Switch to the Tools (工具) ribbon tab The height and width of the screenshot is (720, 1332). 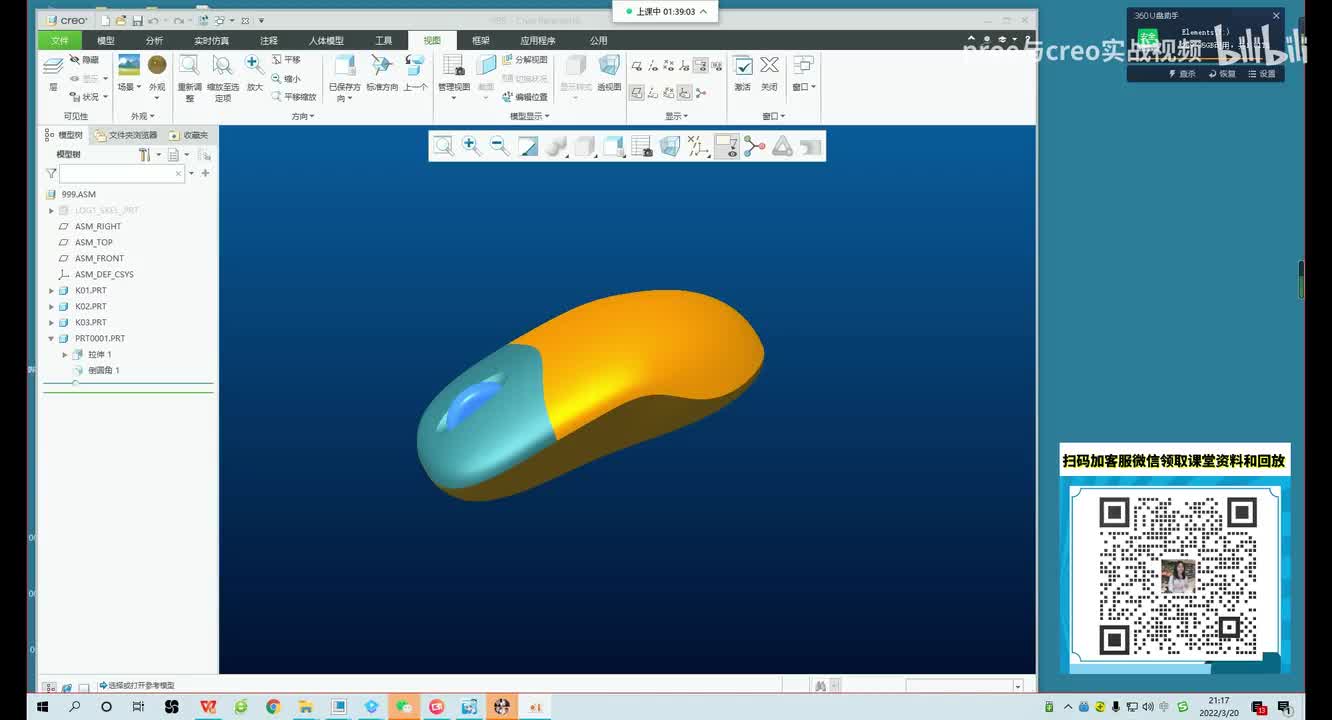point(384,41)
